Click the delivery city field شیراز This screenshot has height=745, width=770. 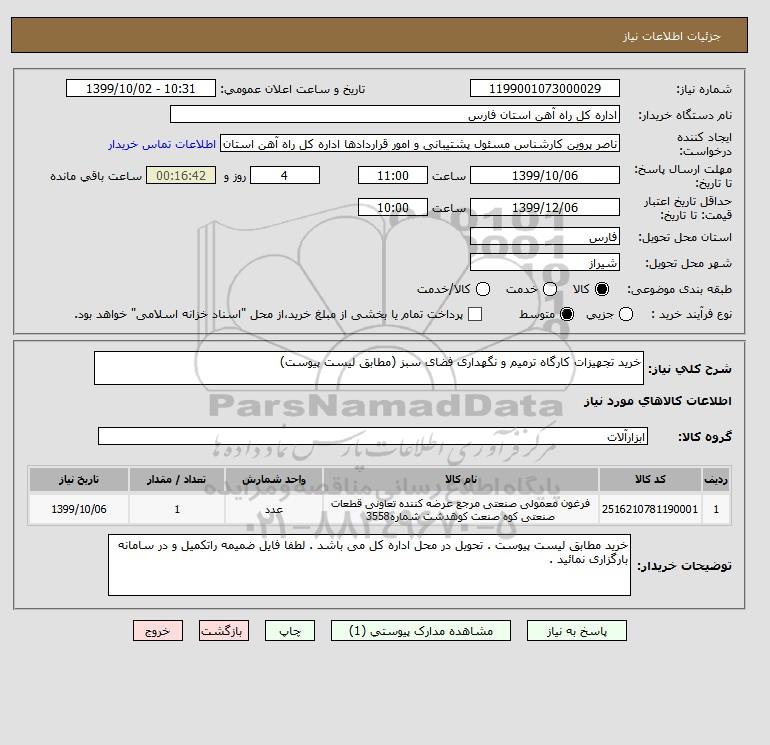[x=545, y=263]
